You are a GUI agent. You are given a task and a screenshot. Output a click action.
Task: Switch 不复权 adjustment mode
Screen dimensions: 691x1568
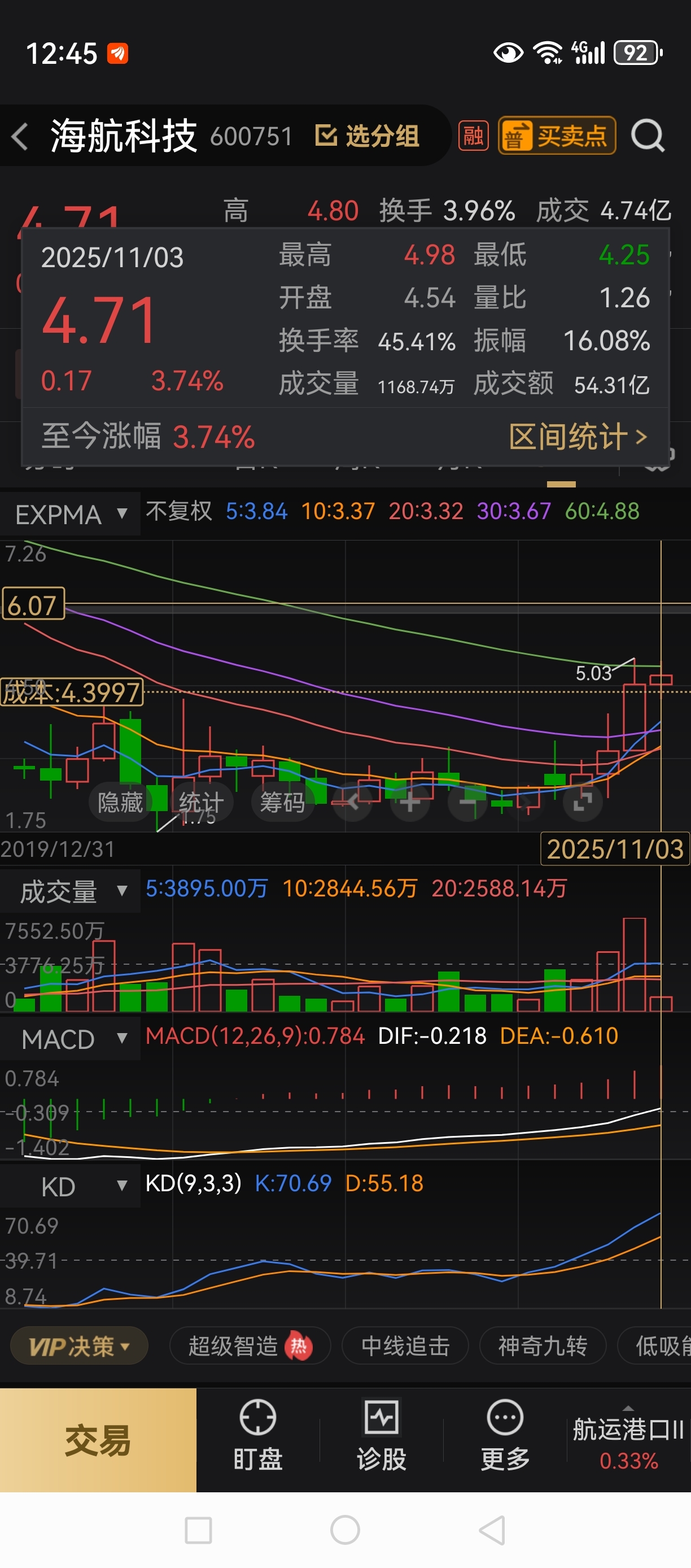pos(179,511)
